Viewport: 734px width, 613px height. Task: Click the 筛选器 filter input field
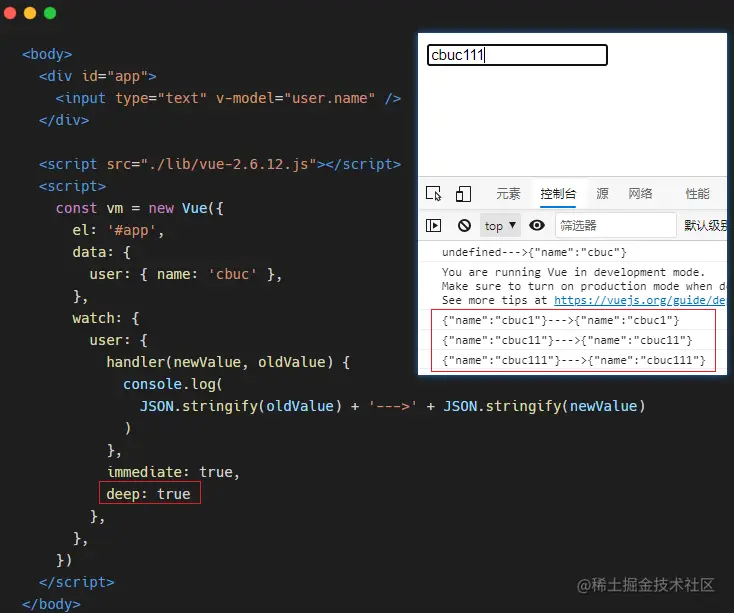tap(616, 226)
